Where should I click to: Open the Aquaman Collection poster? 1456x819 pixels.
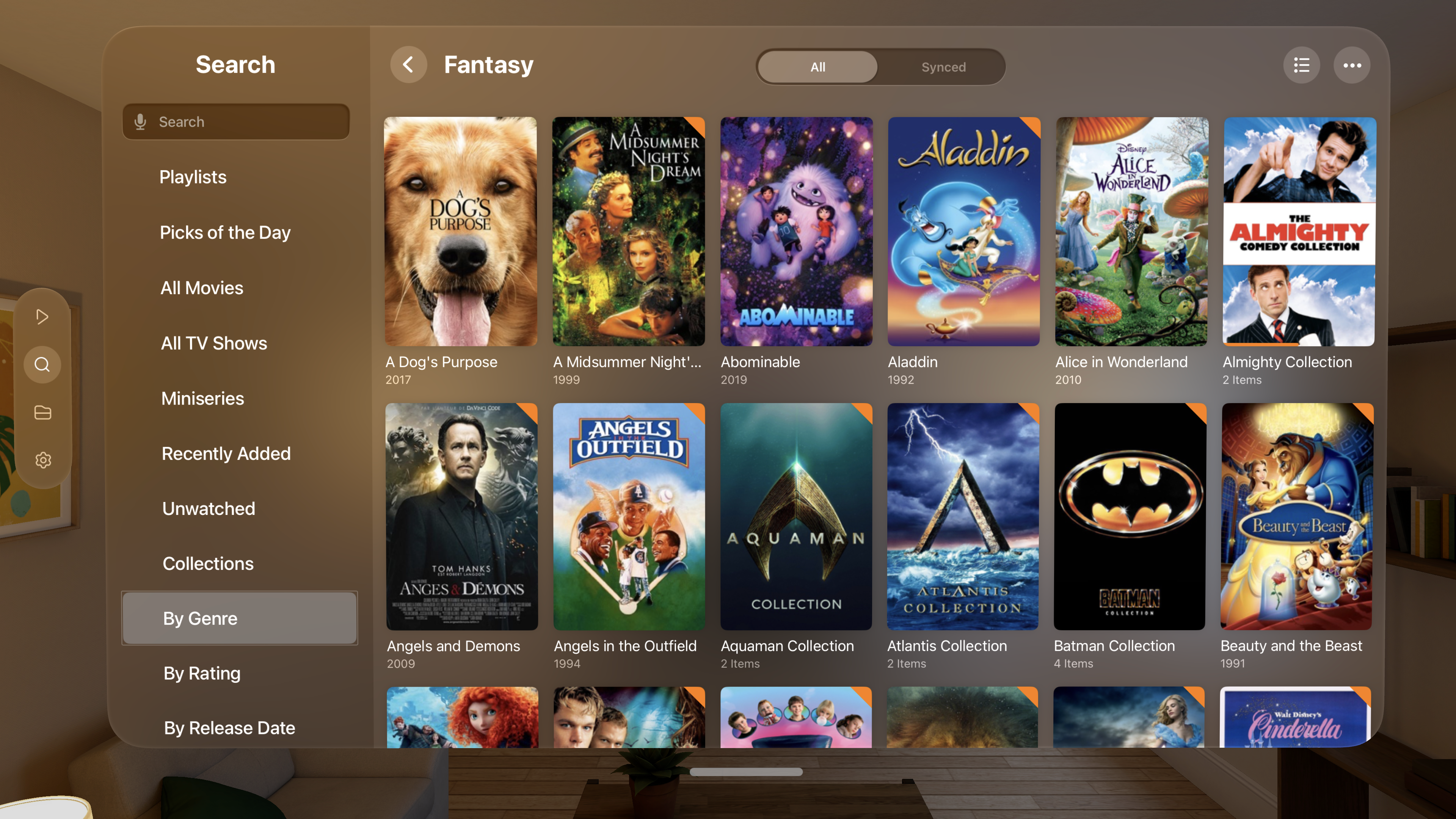point(796,516)
